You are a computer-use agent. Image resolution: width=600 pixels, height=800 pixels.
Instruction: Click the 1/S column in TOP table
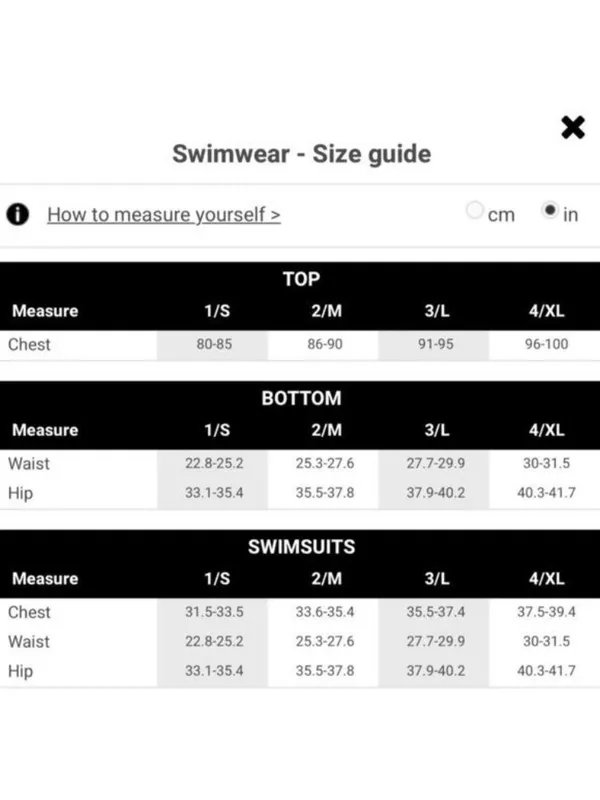pos(217,311)
